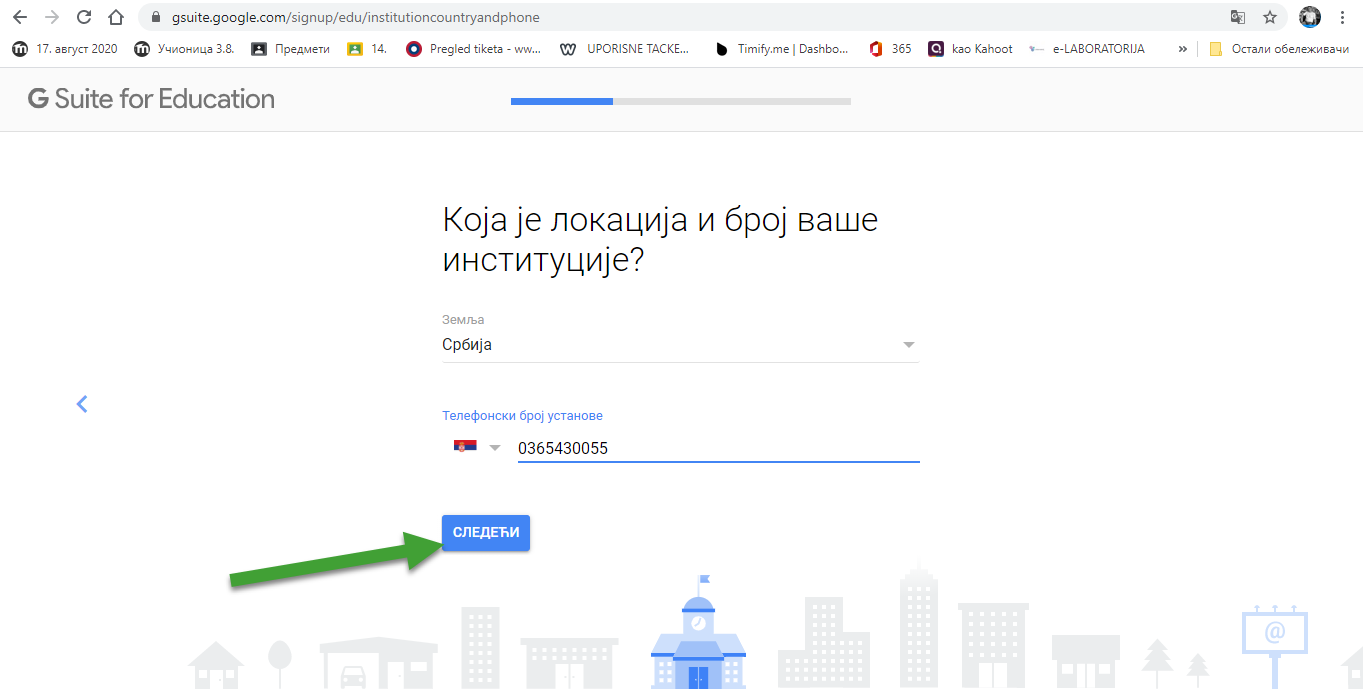1363x691 pixels.
Task: Go back using blue left chevron
Action: click(82, 404)
